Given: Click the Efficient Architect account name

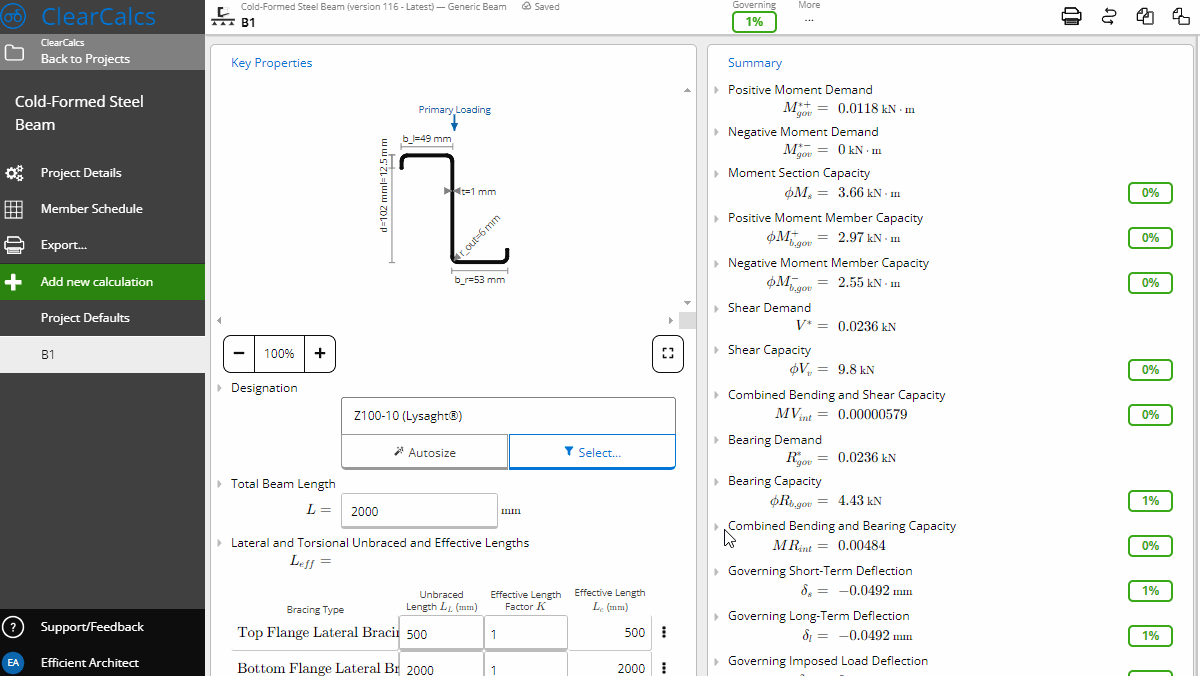Looking at the screenshot, I should tap(90, 662).
